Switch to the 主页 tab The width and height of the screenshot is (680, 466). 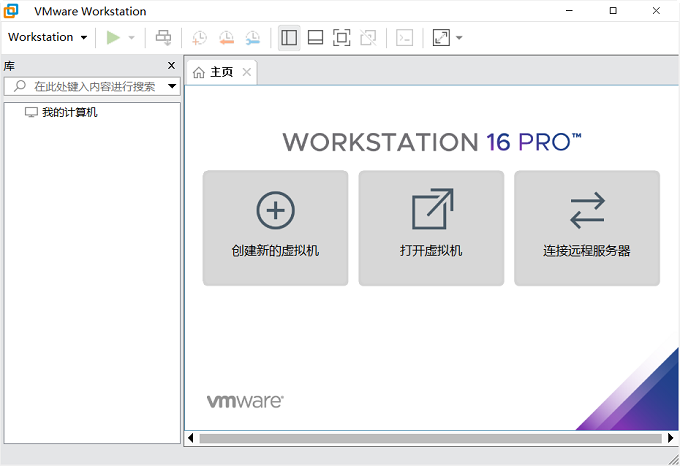pos(214,72)
